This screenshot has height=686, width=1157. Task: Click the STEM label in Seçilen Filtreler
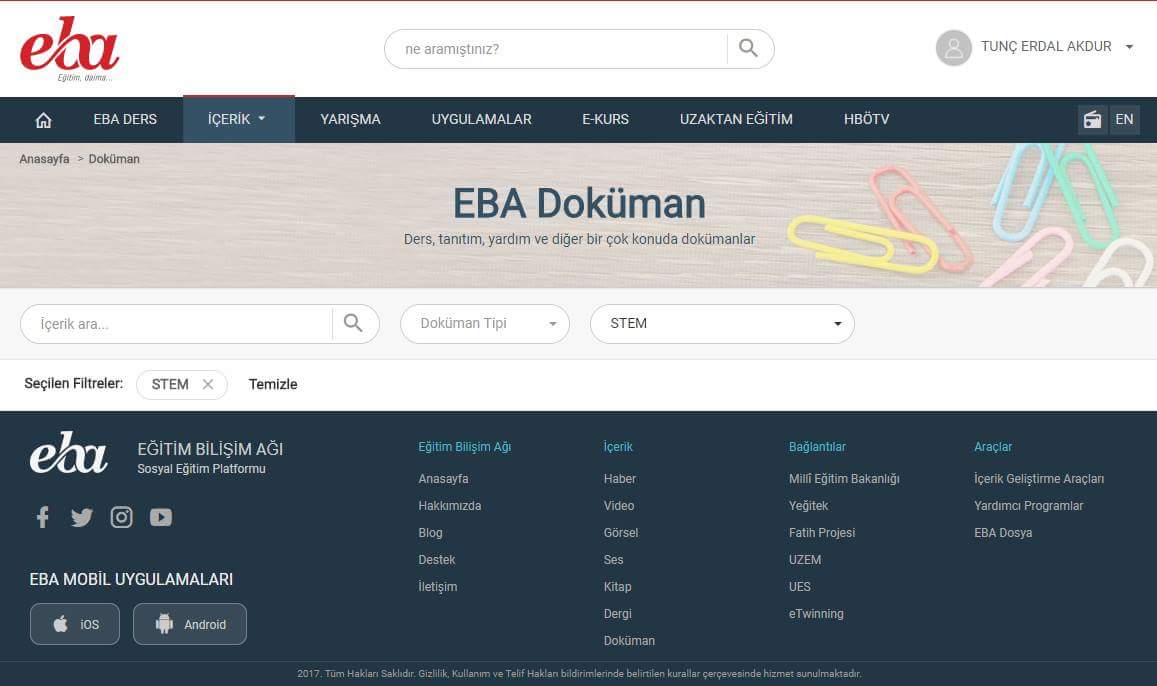tap(170, 384)
